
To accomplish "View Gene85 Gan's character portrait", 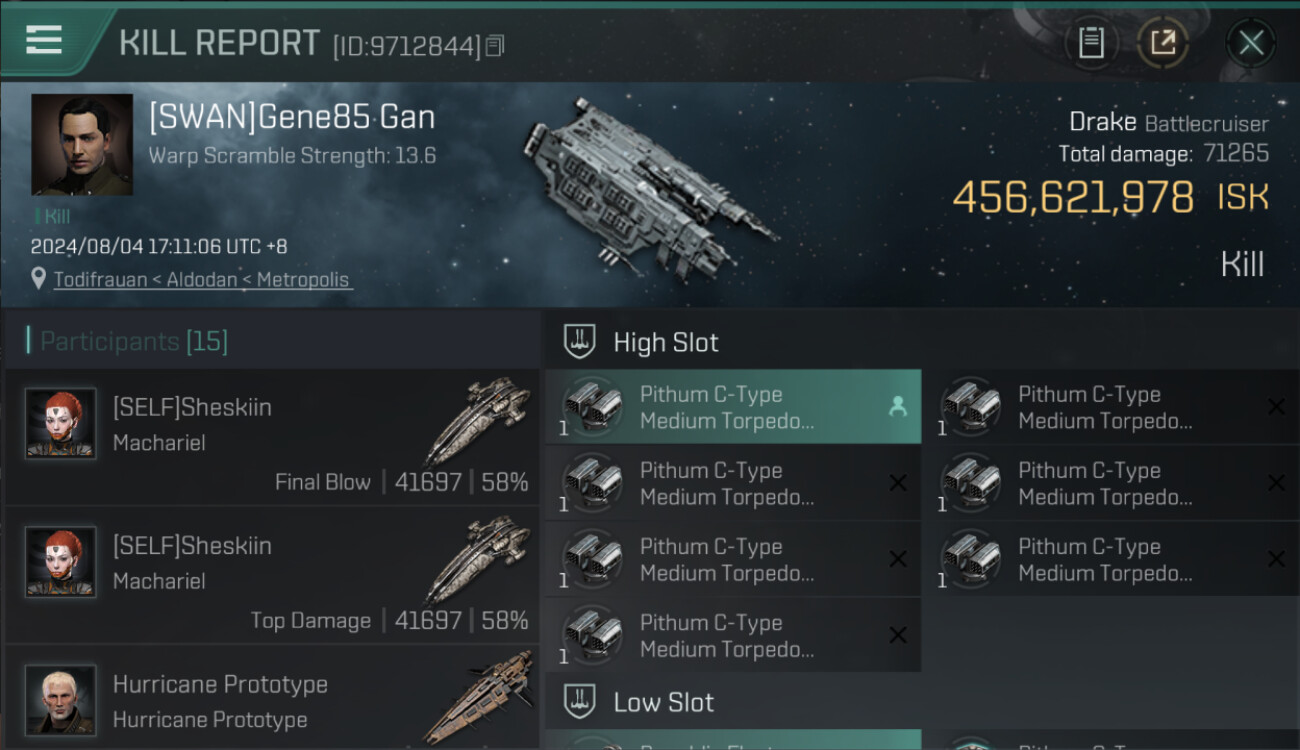I will click(82, 144).
